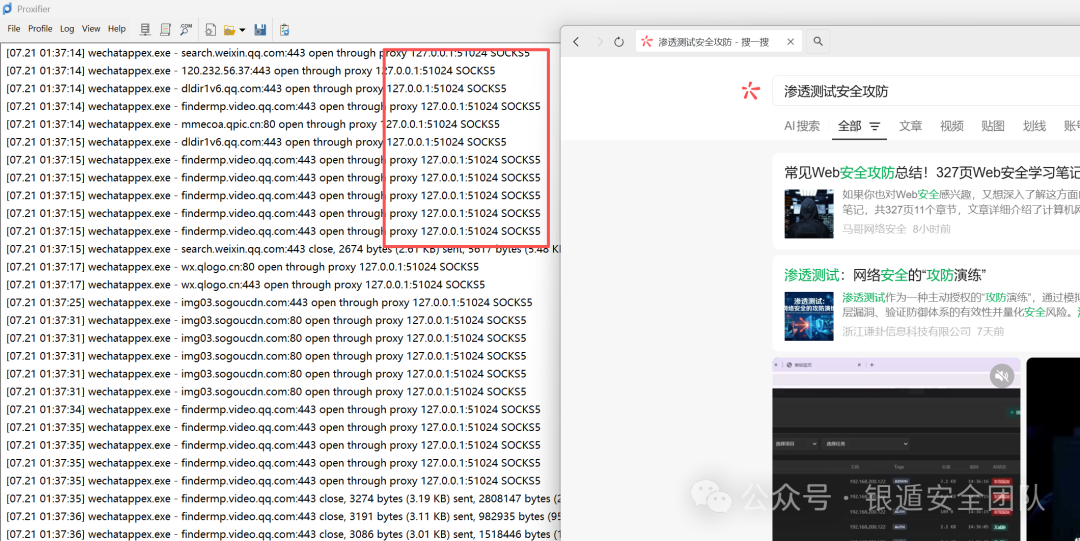Select the log row with 3086 bytes sent
The width and height of the screenshot is (1080, 541).
pyautogui.click(x=281, y=534)
